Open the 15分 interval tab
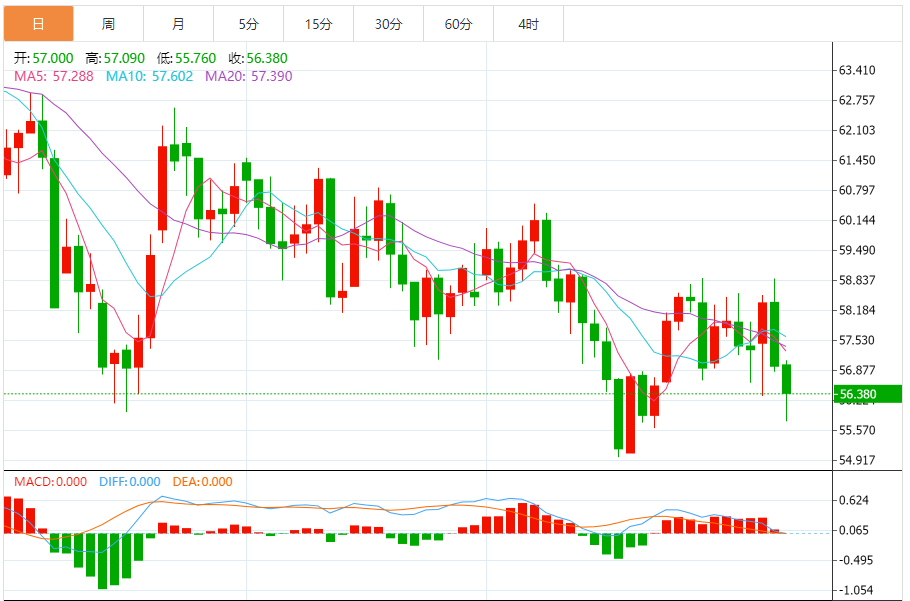The image size is (910, 601). pyautogui.click(x=319, y=24)
